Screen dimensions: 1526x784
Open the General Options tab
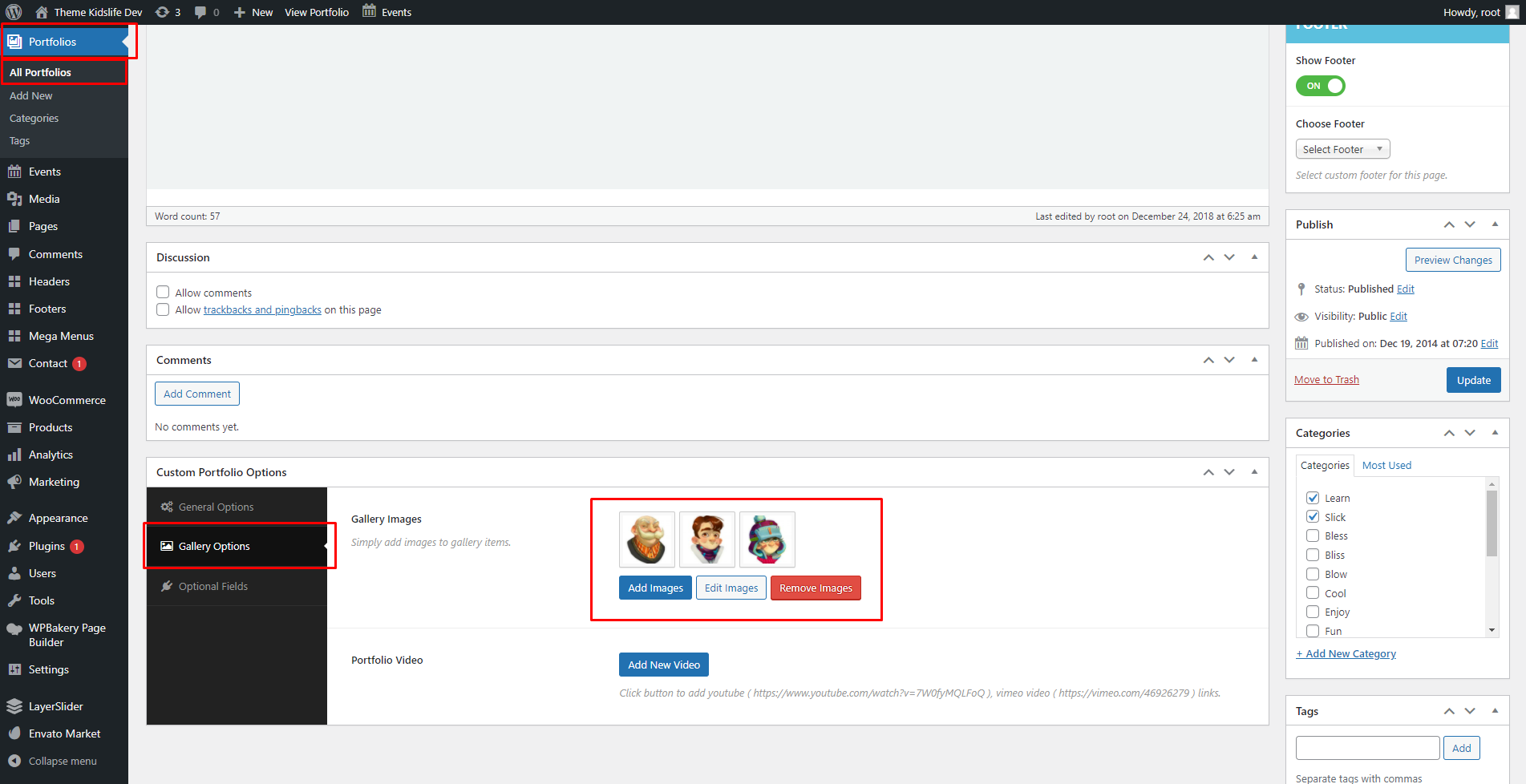(237, 507)
